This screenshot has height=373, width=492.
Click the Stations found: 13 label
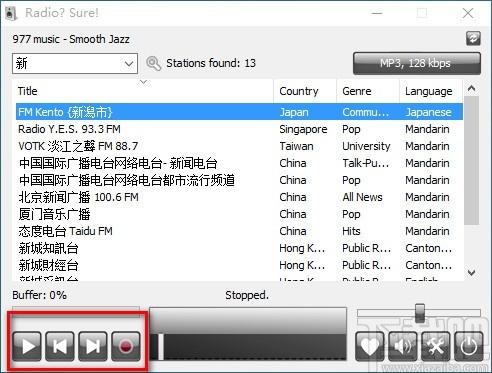(x=211, y=63)
